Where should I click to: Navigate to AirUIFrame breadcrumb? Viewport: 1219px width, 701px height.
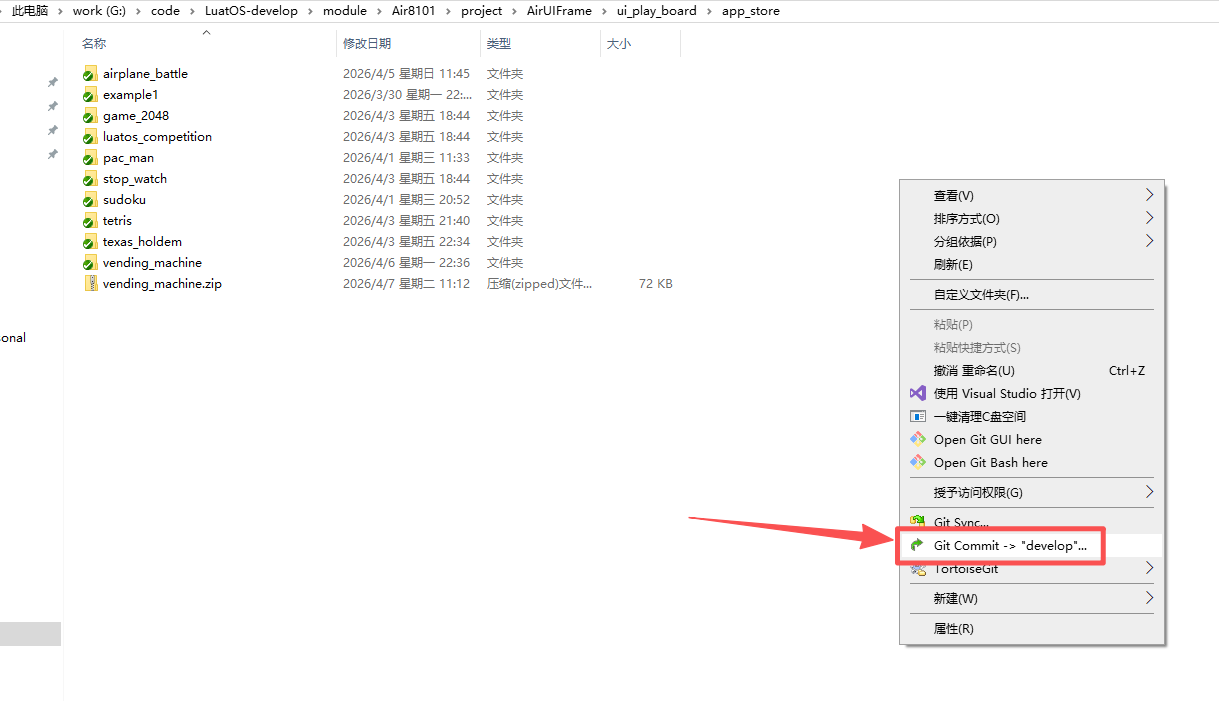559,11
